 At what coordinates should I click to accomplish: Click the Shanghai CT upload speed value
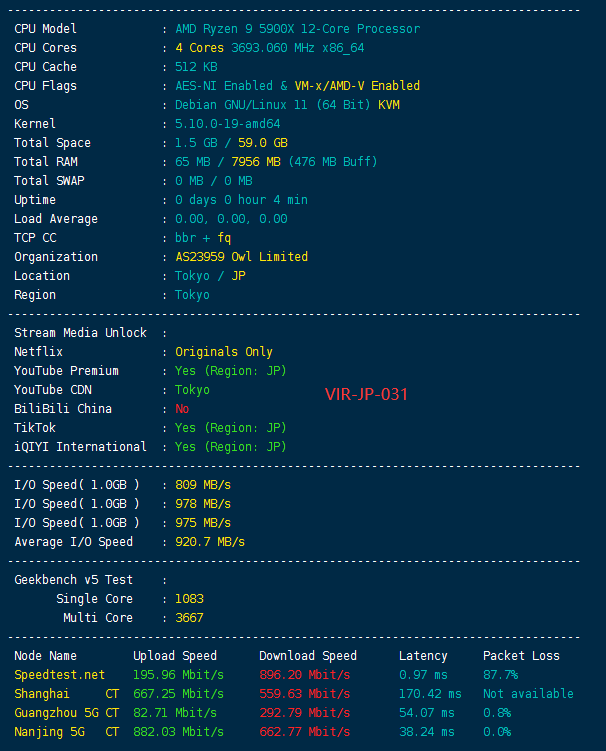pyautogui.click(x=178, y=694)
